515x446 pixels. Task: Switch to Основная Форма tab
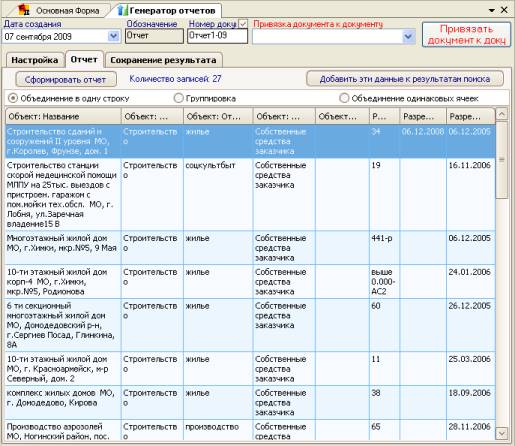pos(60,10)
